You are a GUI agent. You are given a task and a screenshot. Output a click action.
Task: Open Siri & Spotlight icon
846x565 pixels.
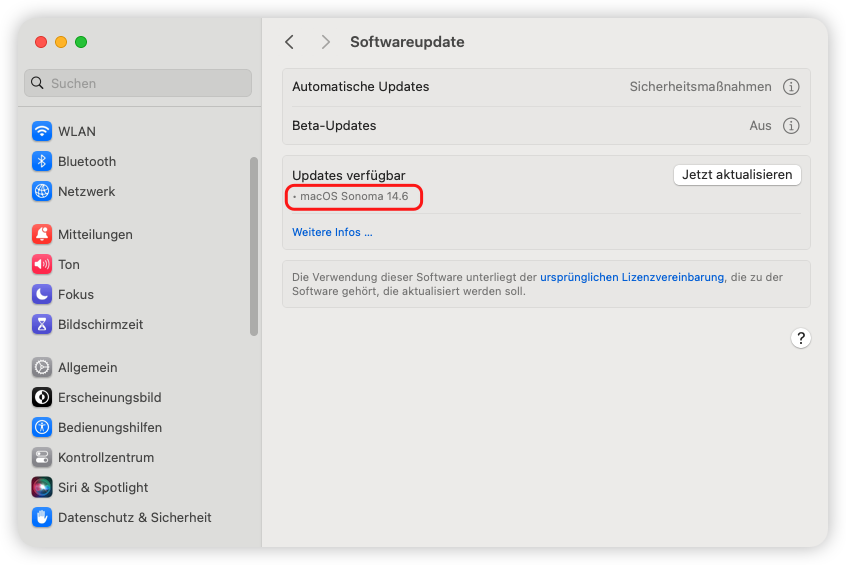coord(42,487)
